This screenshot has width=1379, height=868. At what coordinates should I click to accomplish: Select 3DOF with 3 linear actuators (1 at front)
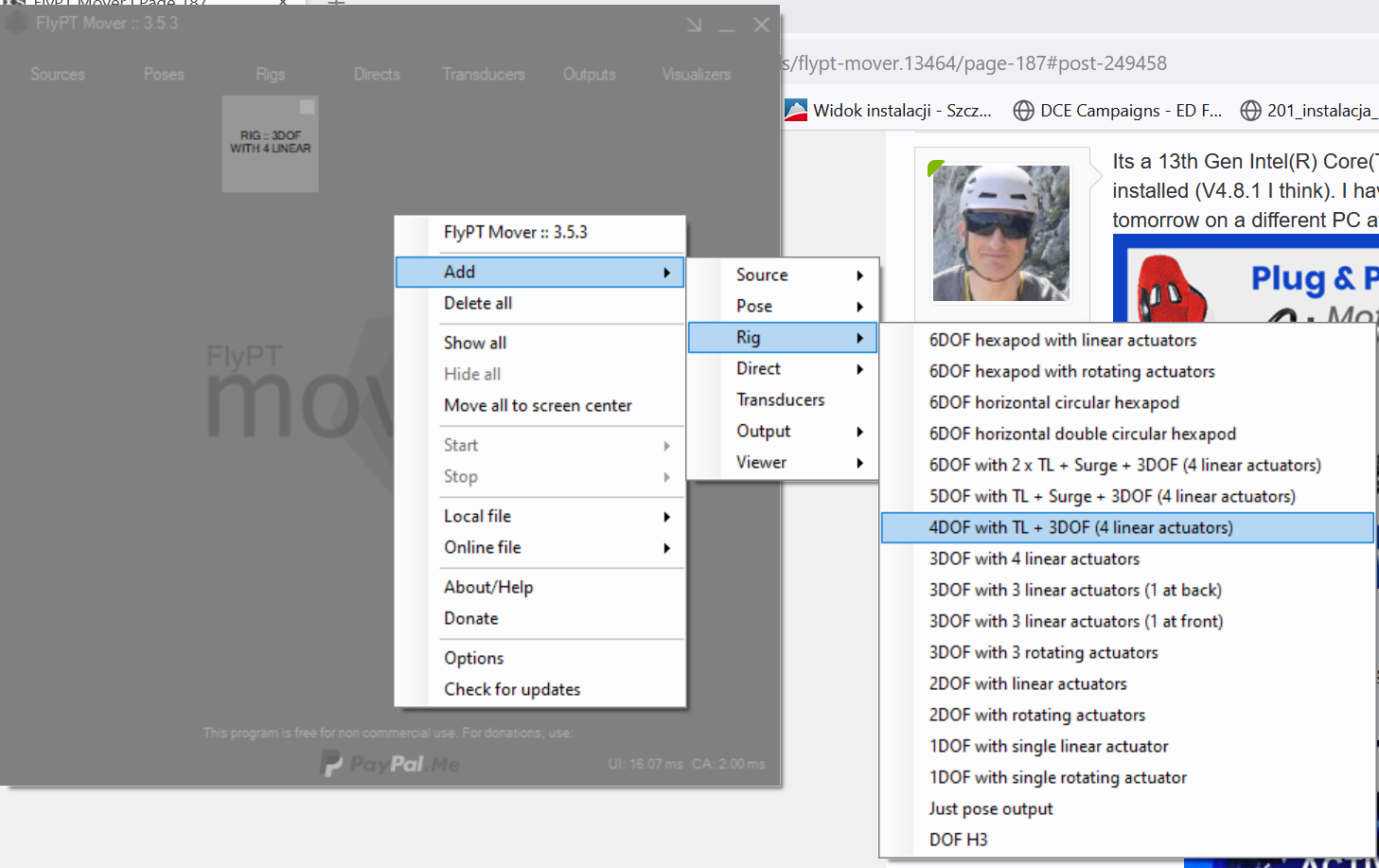(x=1127, y=621)
